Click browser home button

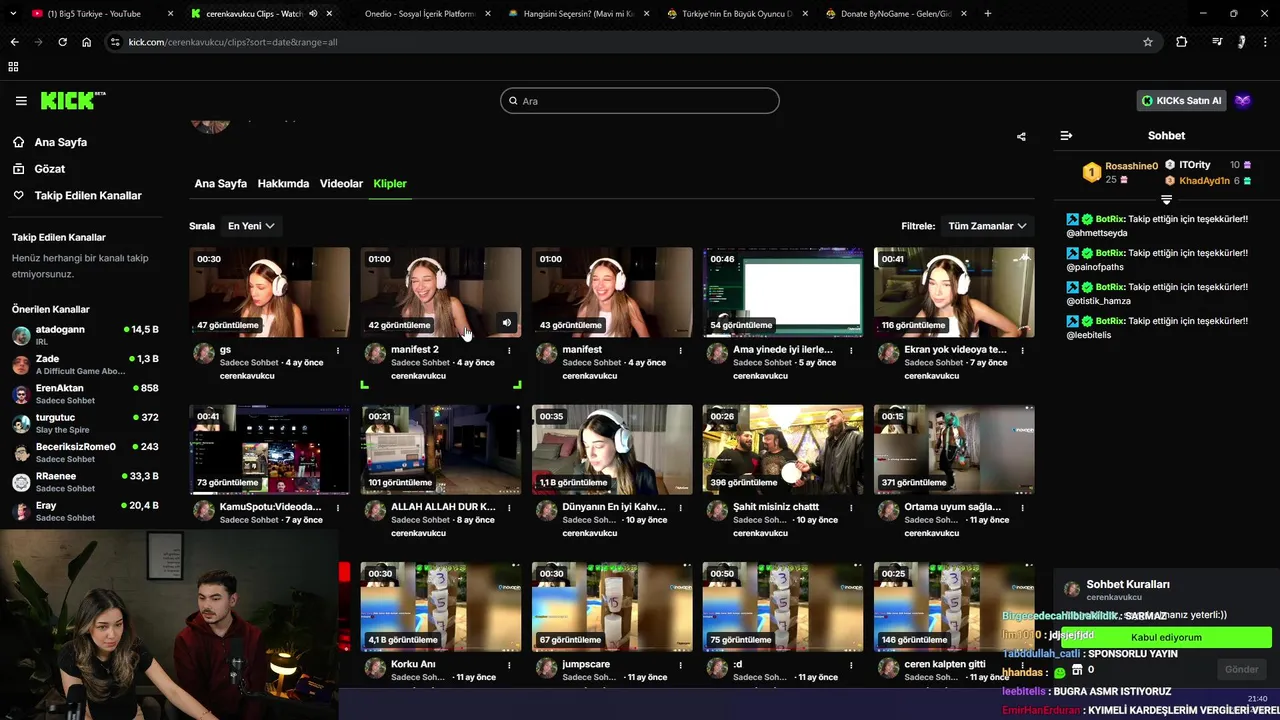tap(87, 42)
